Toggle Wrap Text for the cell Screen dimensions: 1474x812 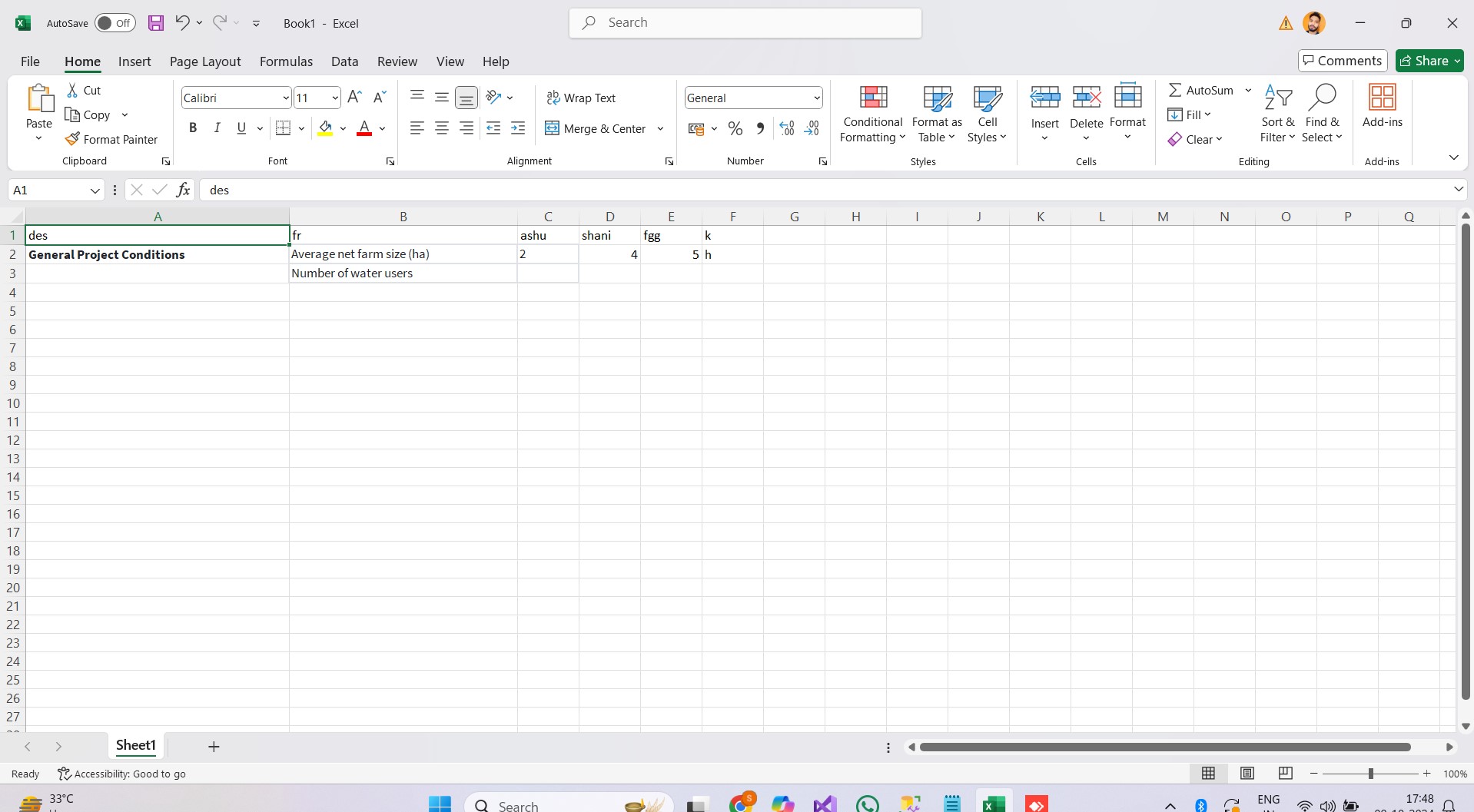pos(581,98)
